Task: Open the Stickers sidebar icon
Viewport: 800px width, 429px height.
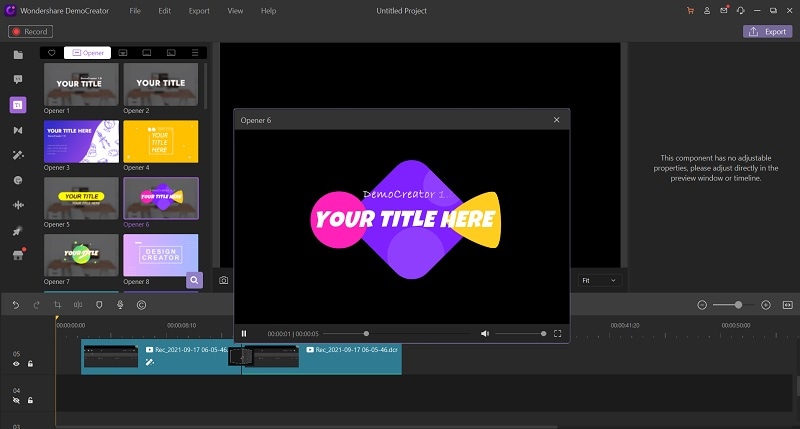Action: click(x=18, y=180)
